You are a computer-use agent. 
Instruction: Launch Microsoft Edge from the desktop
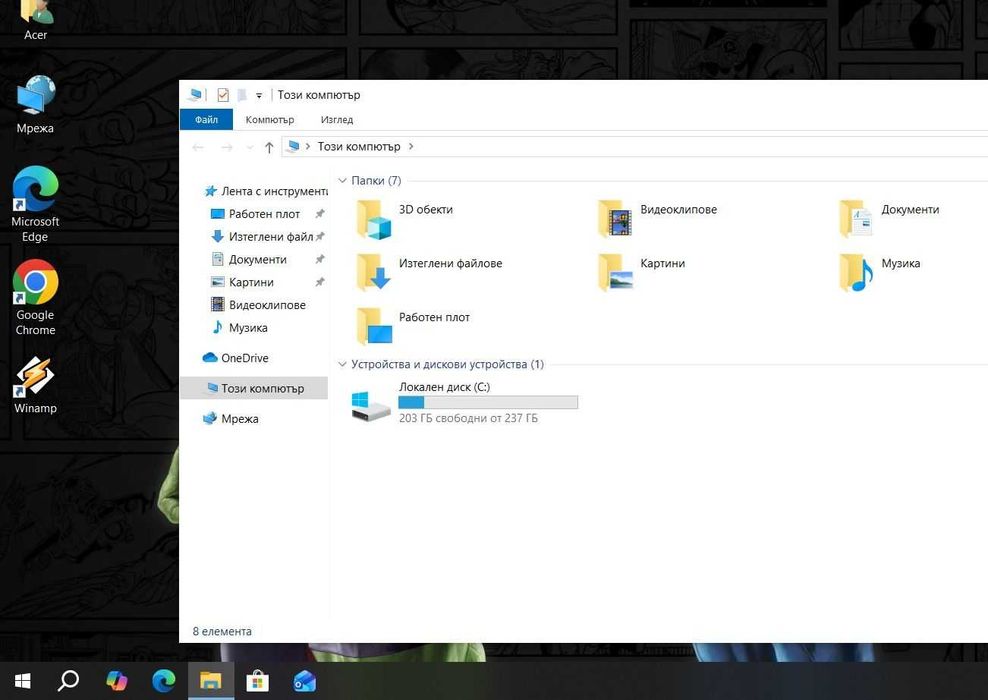click(x=35, y=204)
